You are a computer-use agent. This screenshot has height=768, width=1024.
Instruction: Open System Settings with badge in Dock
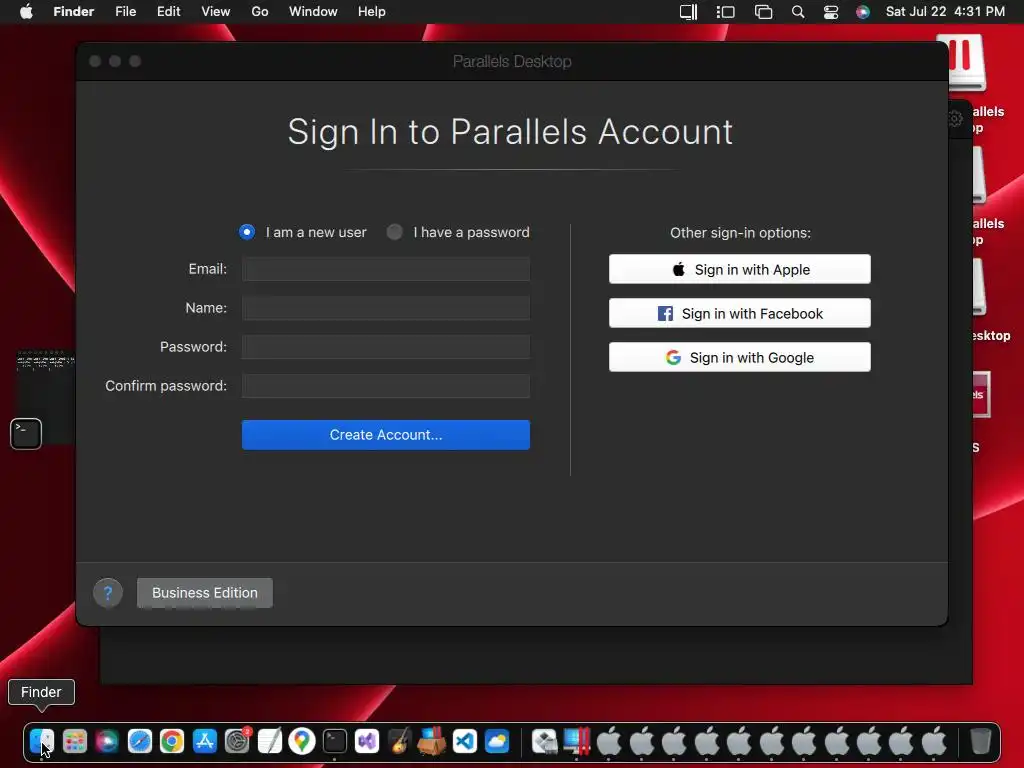(x=237, y=741)
